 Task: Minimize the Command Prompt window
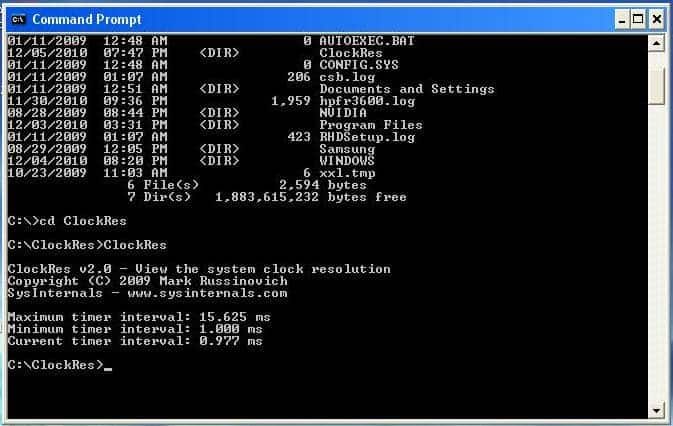(621, 19)
